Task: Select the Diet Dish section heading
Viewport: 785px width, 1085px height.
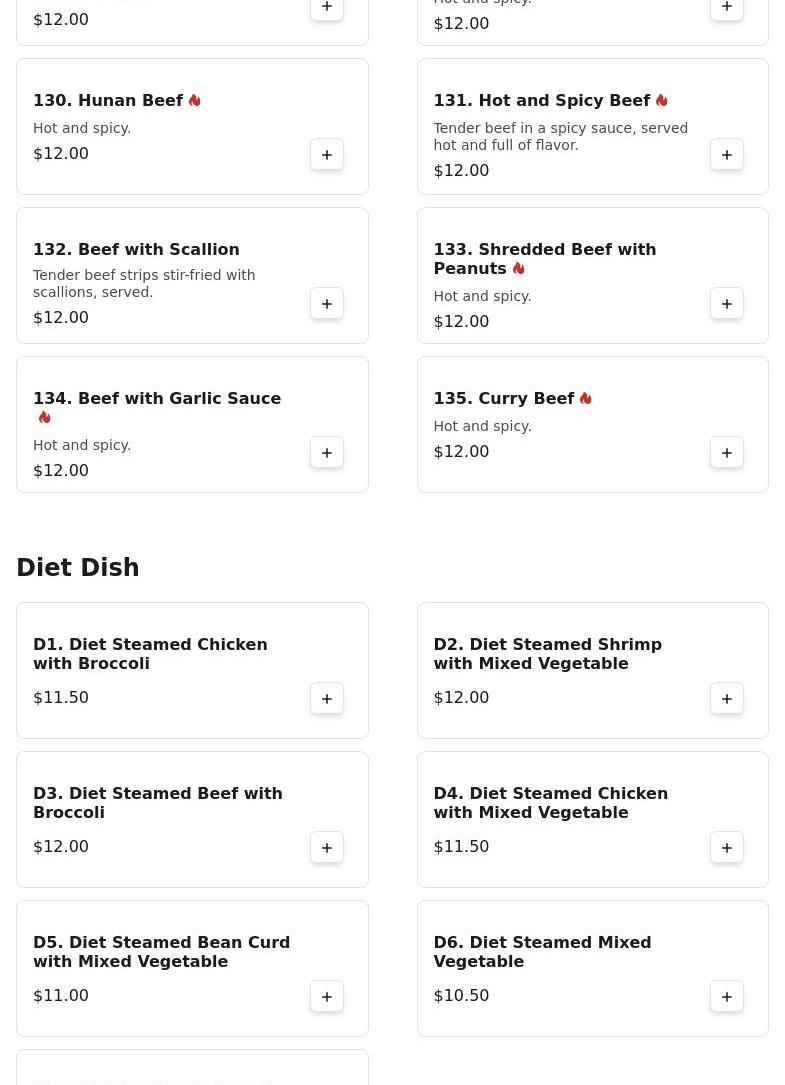Action: click(x=78, y=567)
